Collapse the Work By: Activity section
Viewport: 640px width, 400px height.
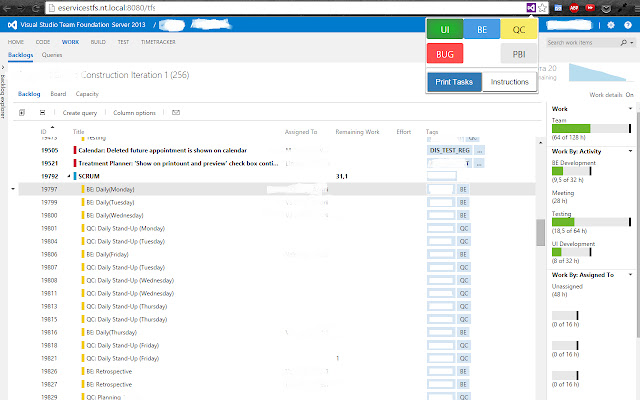630,151
